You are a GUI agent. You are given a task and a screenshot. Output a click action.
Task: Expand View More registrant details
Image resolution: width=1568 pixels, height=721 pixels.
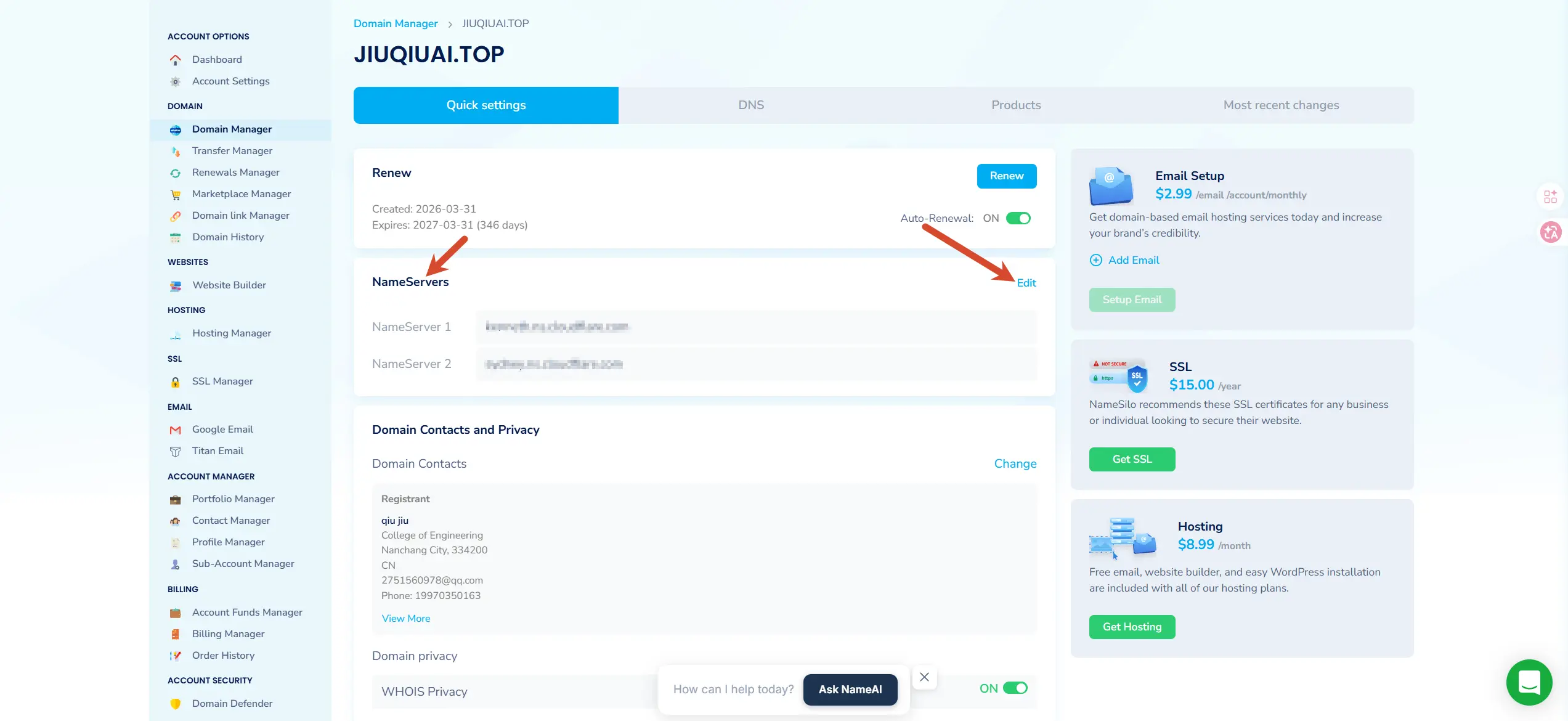click(405, 619)
